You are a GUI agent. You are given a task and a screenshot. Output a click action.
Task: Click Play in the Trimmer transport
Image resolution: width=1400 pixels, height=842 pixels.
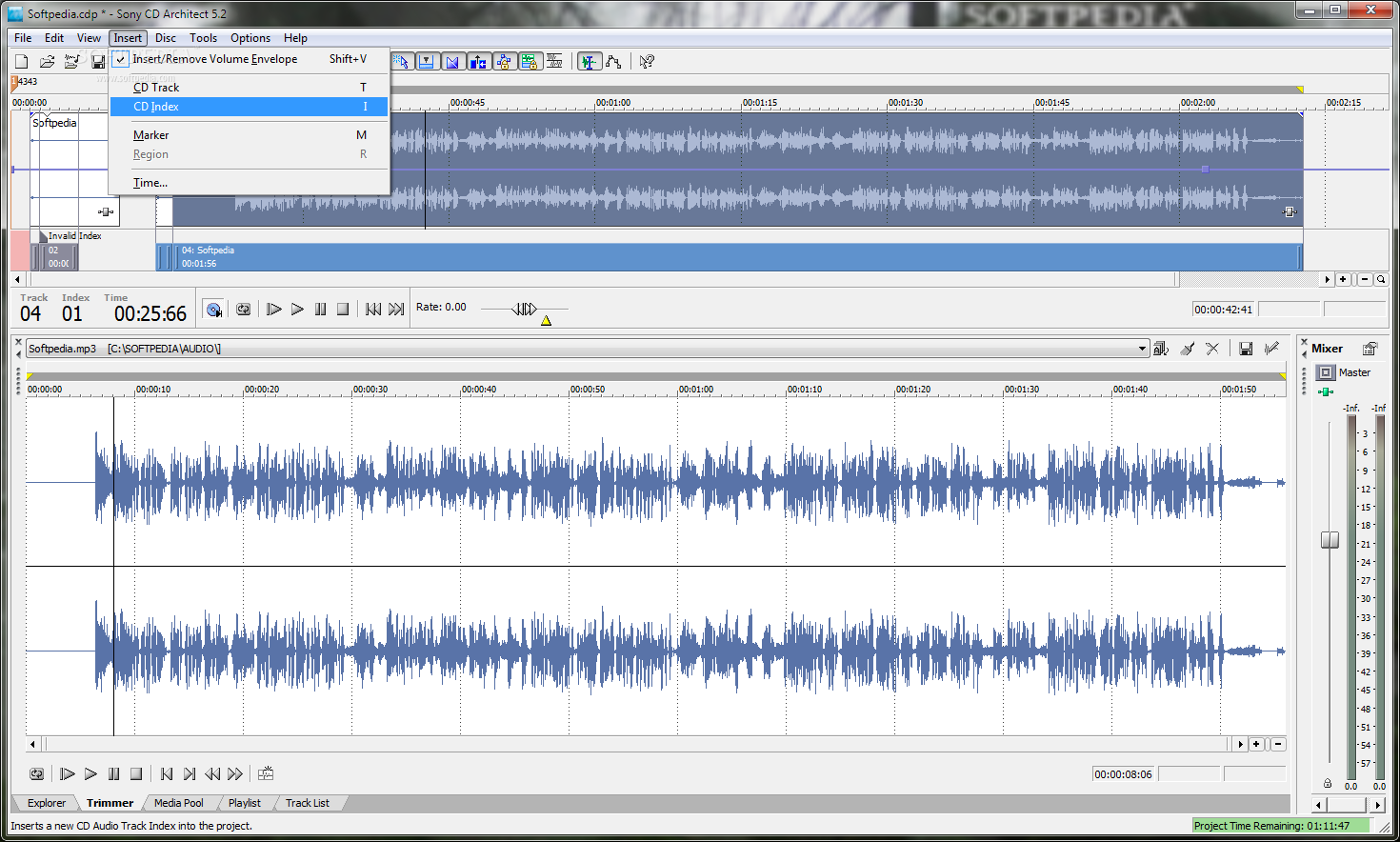[90, 774]
